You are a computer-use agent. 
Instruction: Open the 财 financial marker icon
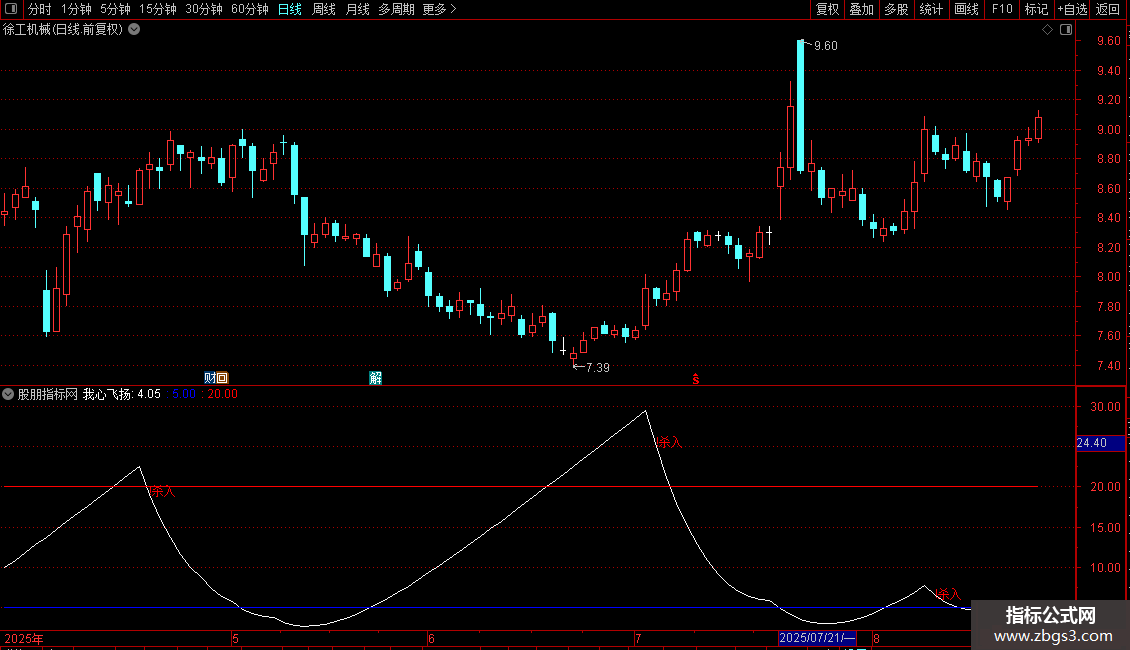pyautogui.click(x=210, y=378)
